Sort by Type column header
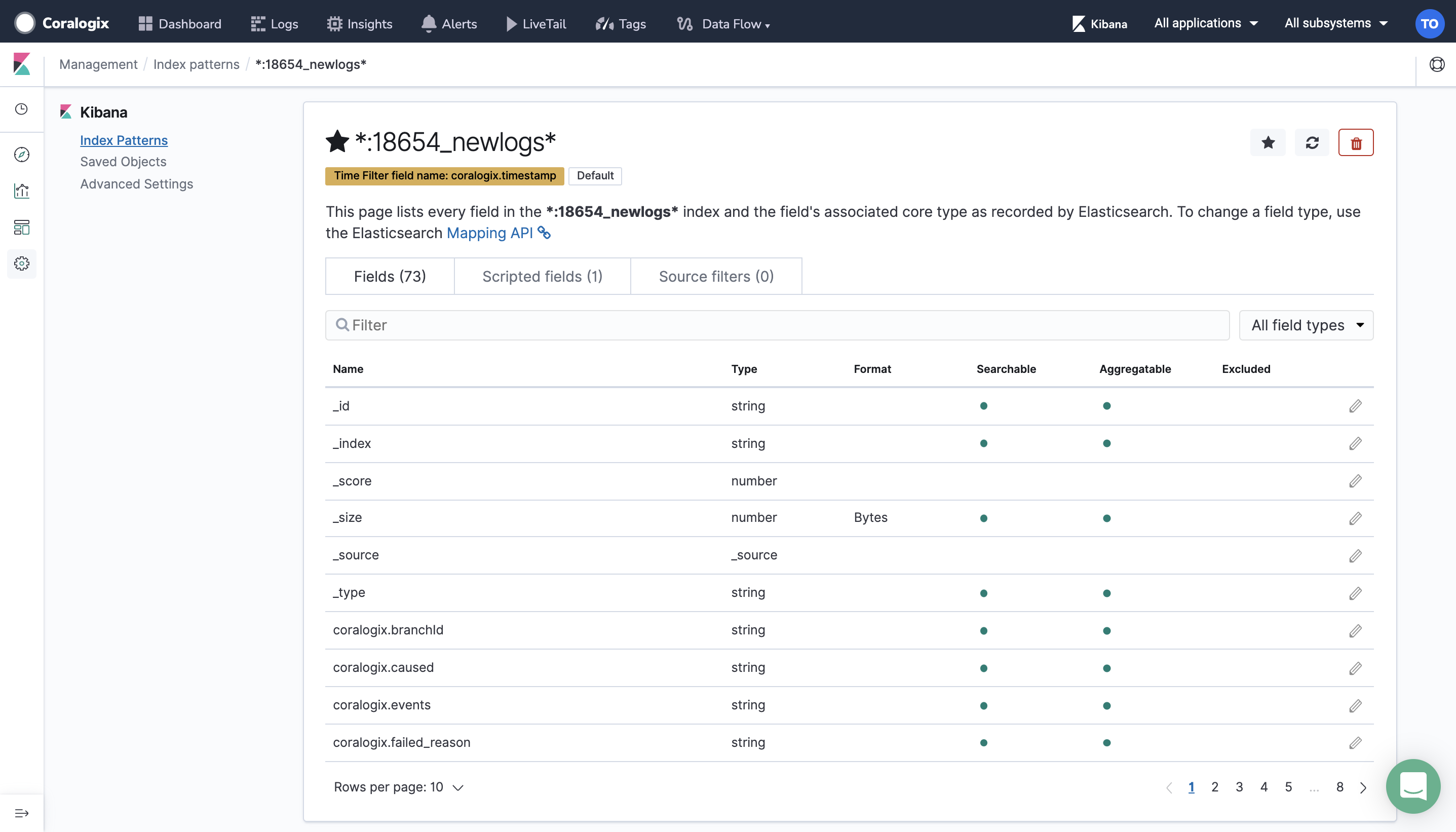 click(744, 369)
